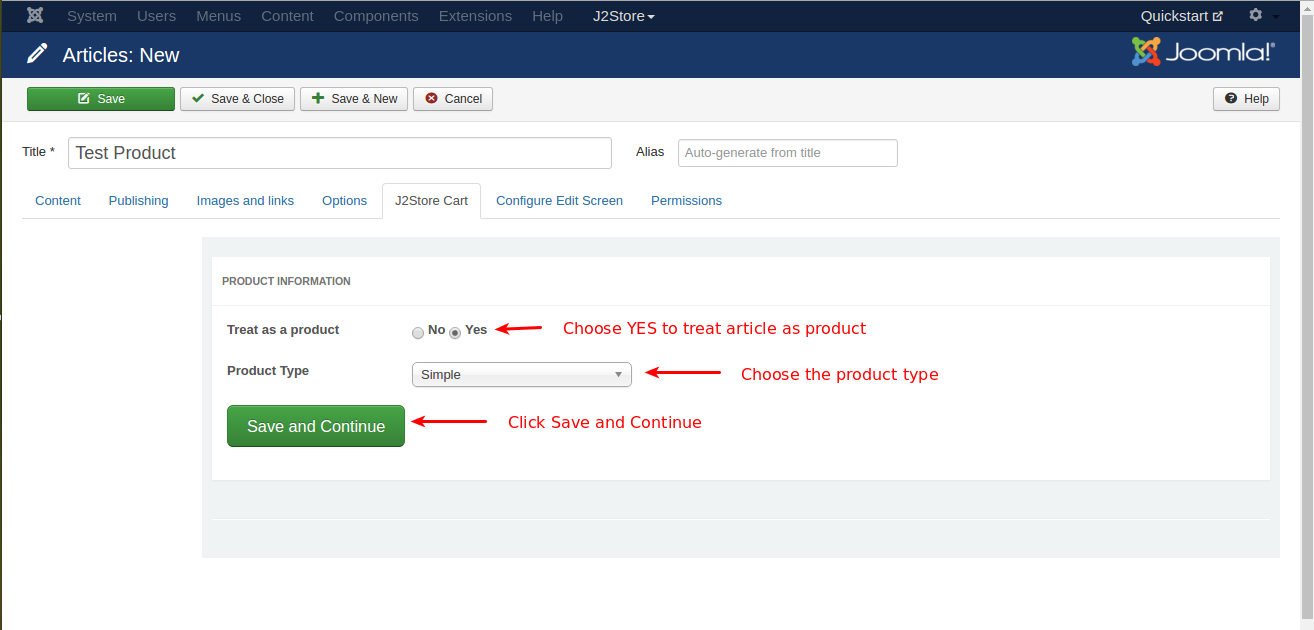Image resolution: width=1314 pixels, height=630 pixels.
Task: Select the Yes radio button for product
Action: click(x=455, y=332)
